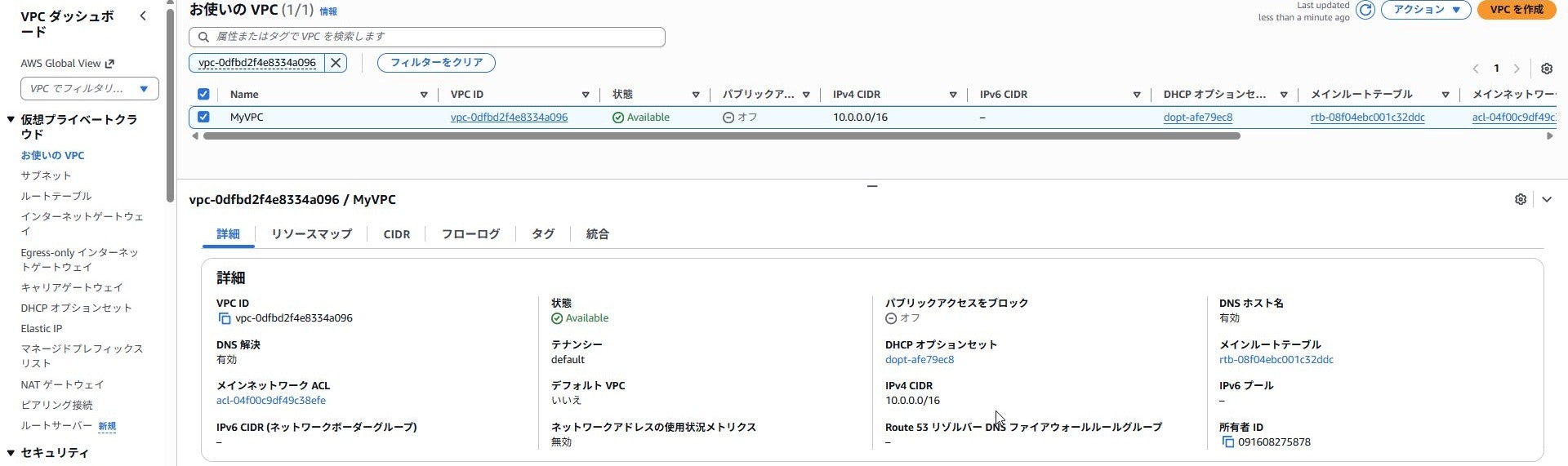Switch to CIDR tab

click(397, 234)
